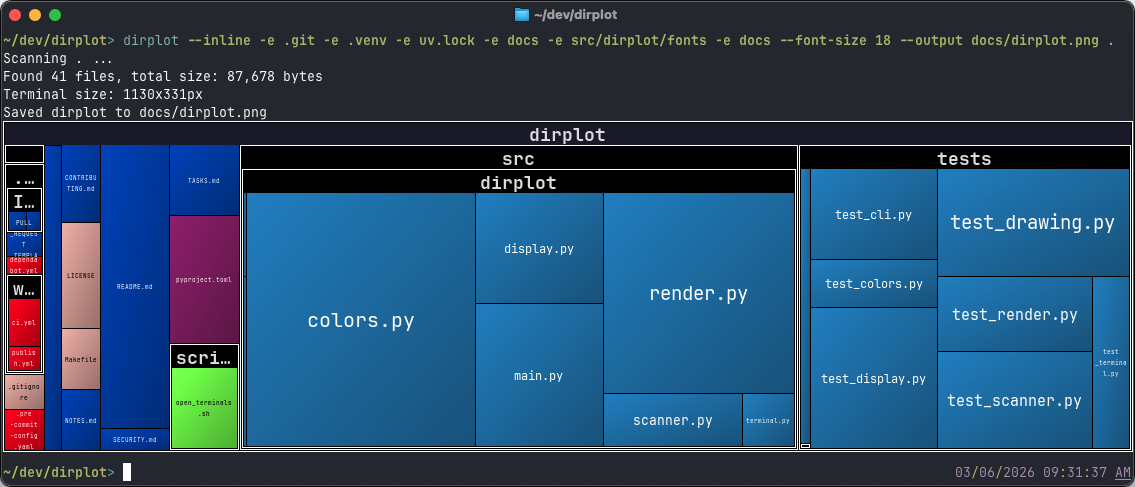
Task: Click the .gitignore tile
Action: pos(24,392)
